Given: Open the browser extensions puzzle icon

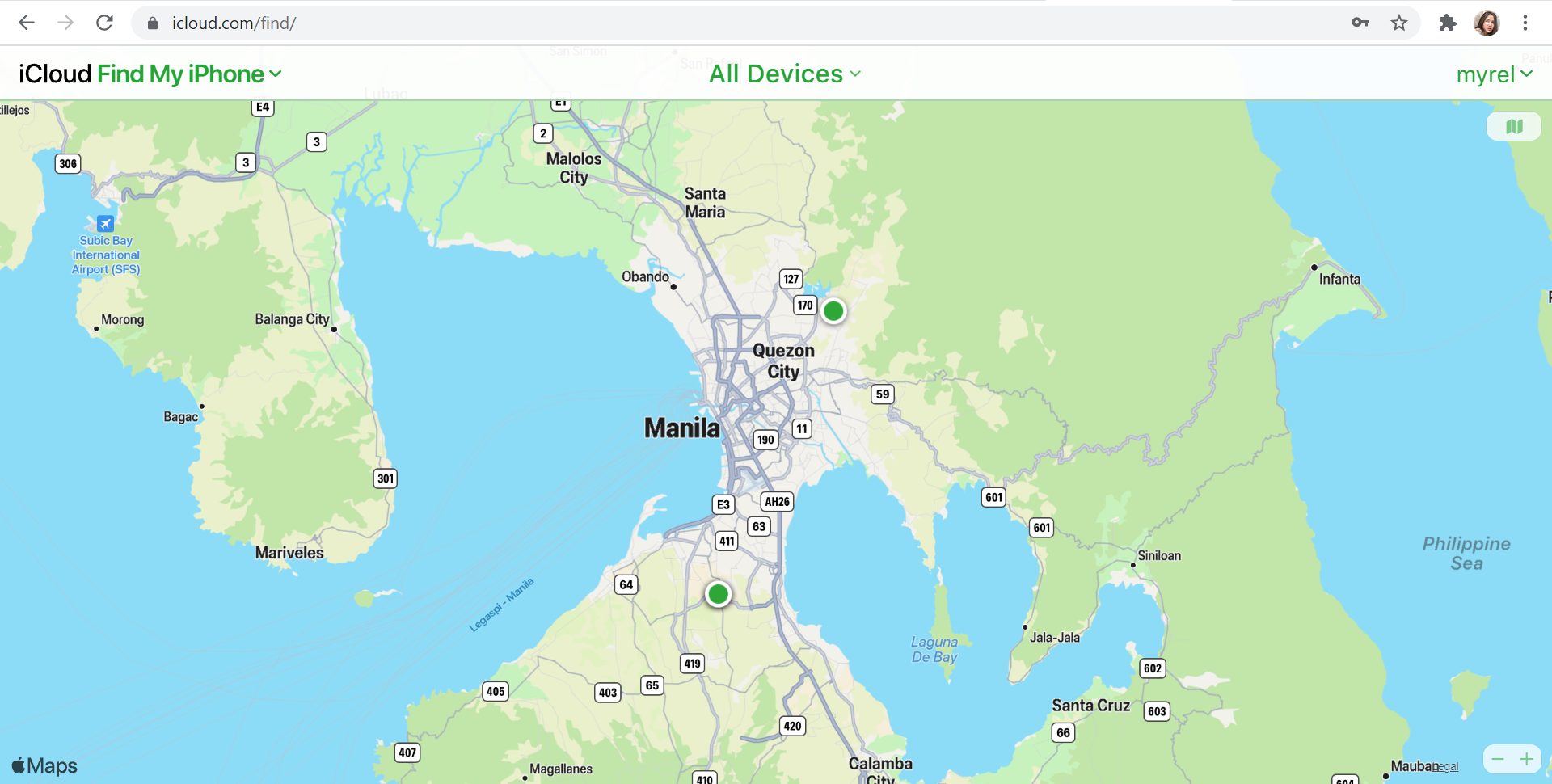Looking at the screenshot, I should pyautogui.click(x=1447, y=23).
